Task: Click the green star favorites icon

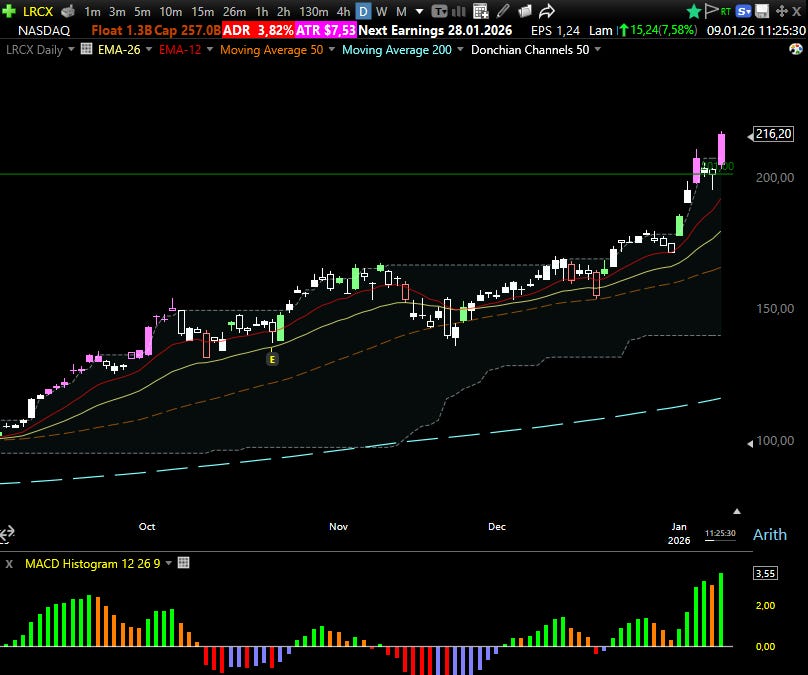Action: (693, 11)
